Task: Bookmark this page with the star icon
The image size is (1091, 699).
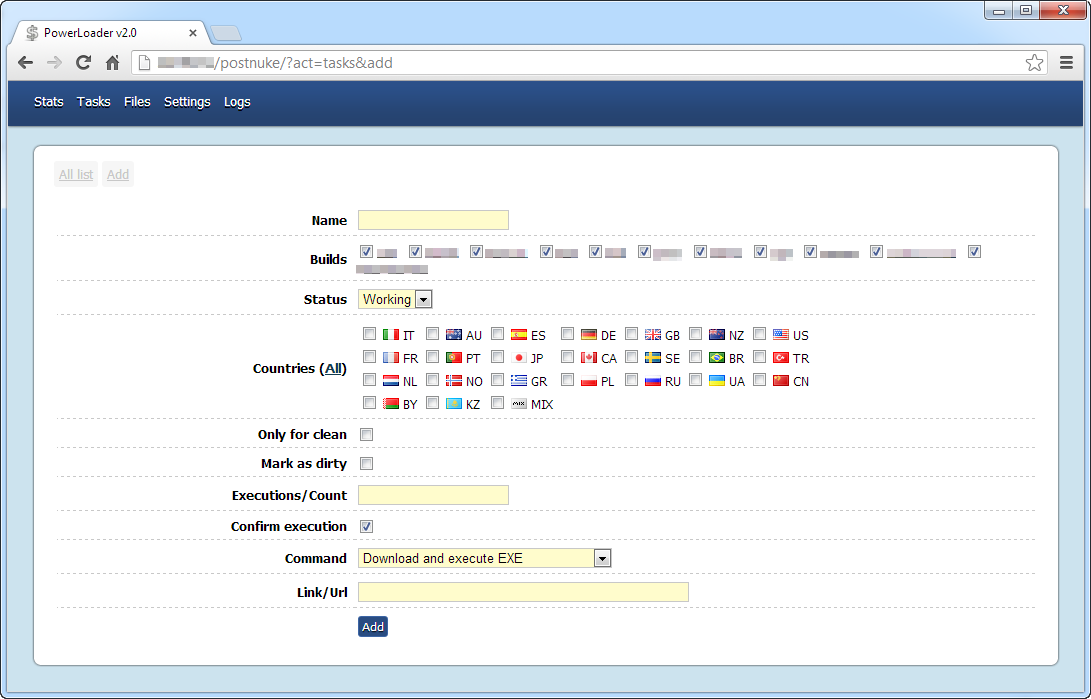Action: pyautogui.click(x=1034, y=63)
